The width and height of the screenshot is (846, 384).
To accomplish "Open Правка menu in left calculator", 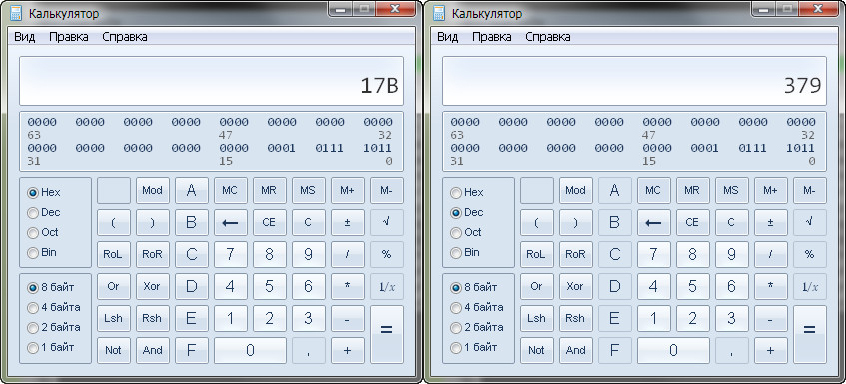I will pyautogui.click(x=69, y=37).
